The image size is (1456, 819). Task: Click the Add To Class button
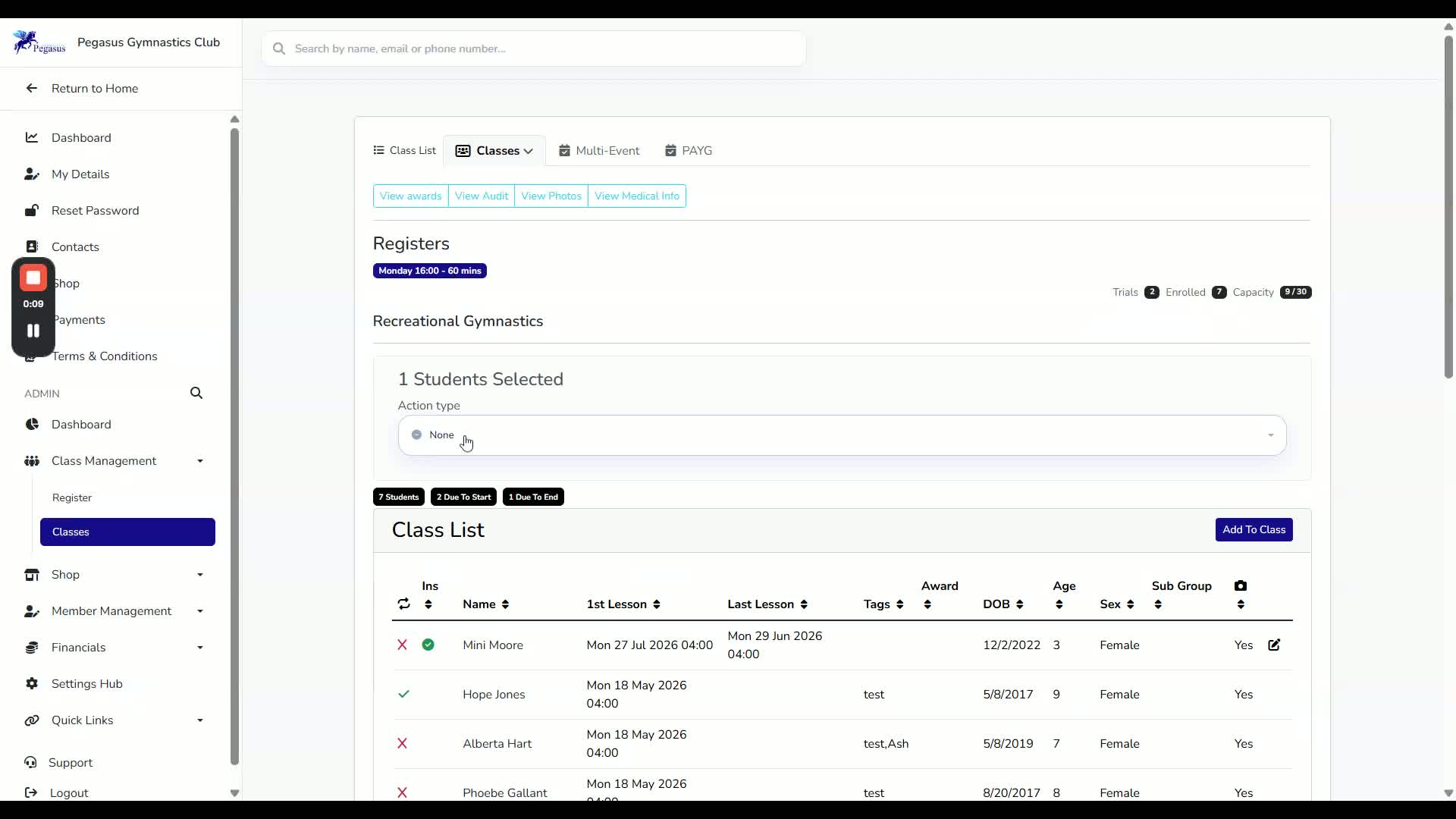pos(1254,530)
